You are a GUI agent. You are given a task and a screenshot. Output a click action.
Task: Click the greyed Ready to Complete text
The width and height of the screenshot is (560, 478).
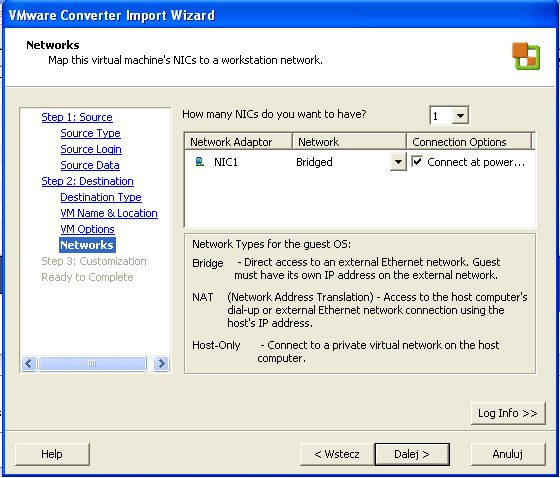click(87, 277)
